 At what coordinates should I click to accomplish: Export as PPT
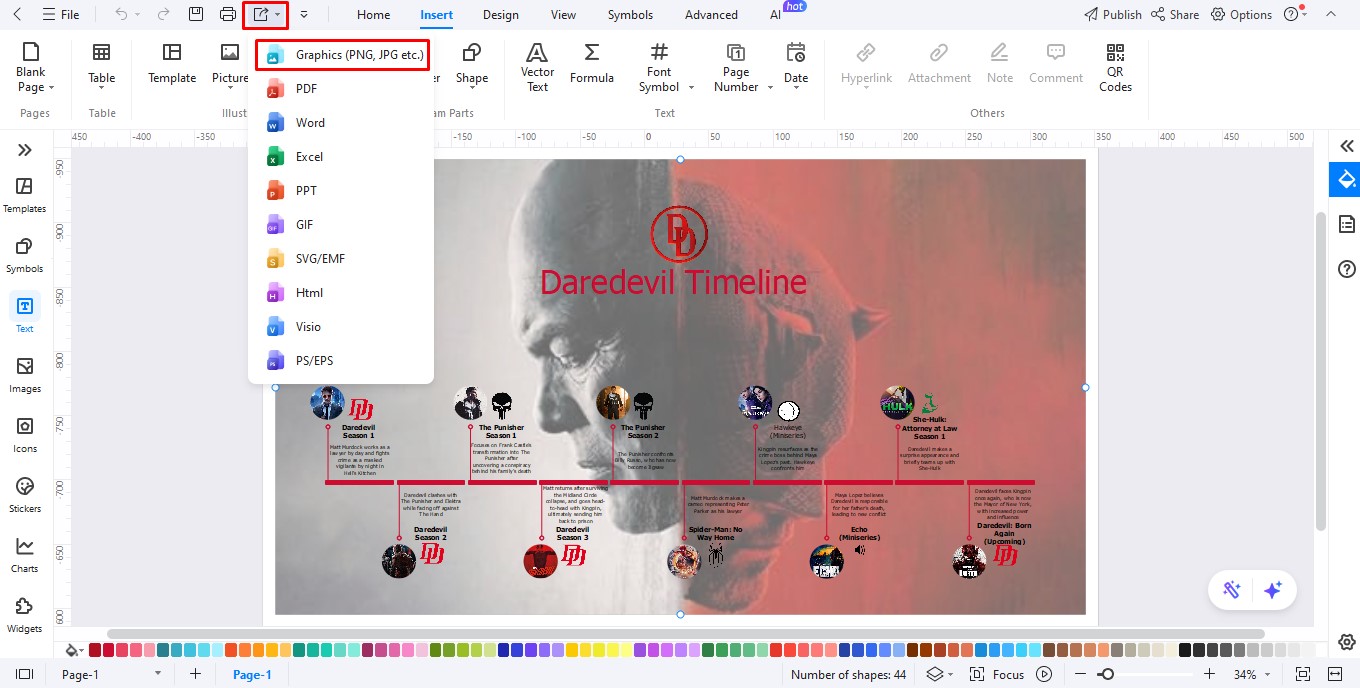pyautogui.click(x=340, y=191)
